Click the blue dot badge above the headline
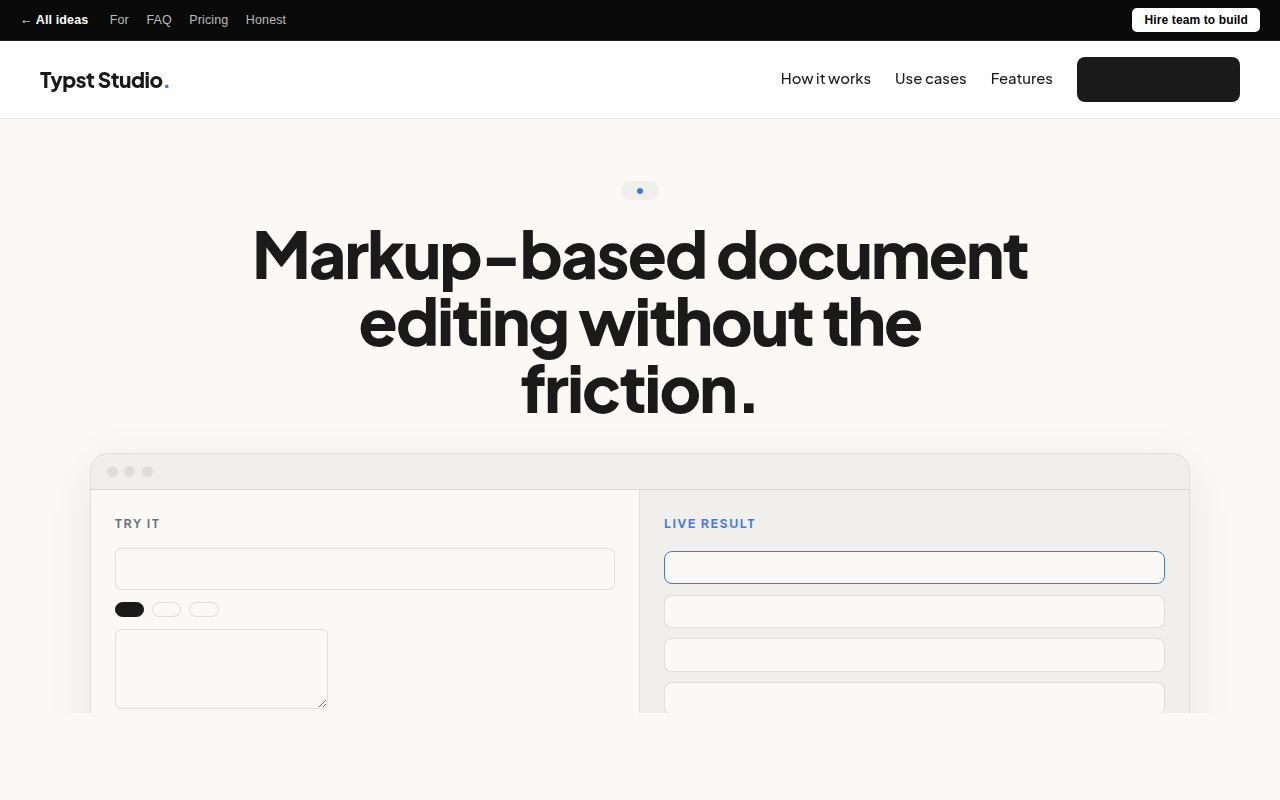Screen dimensions: 1280x800 coord(640,190)
